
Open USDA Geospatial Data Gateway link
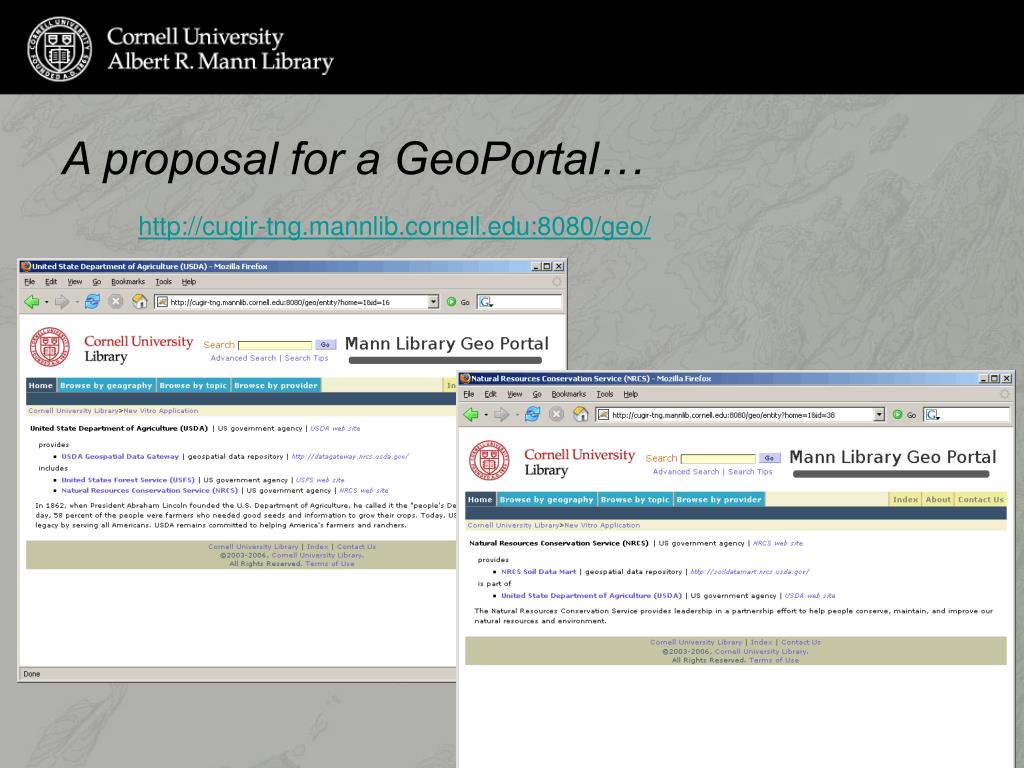[x=120, y=456]
